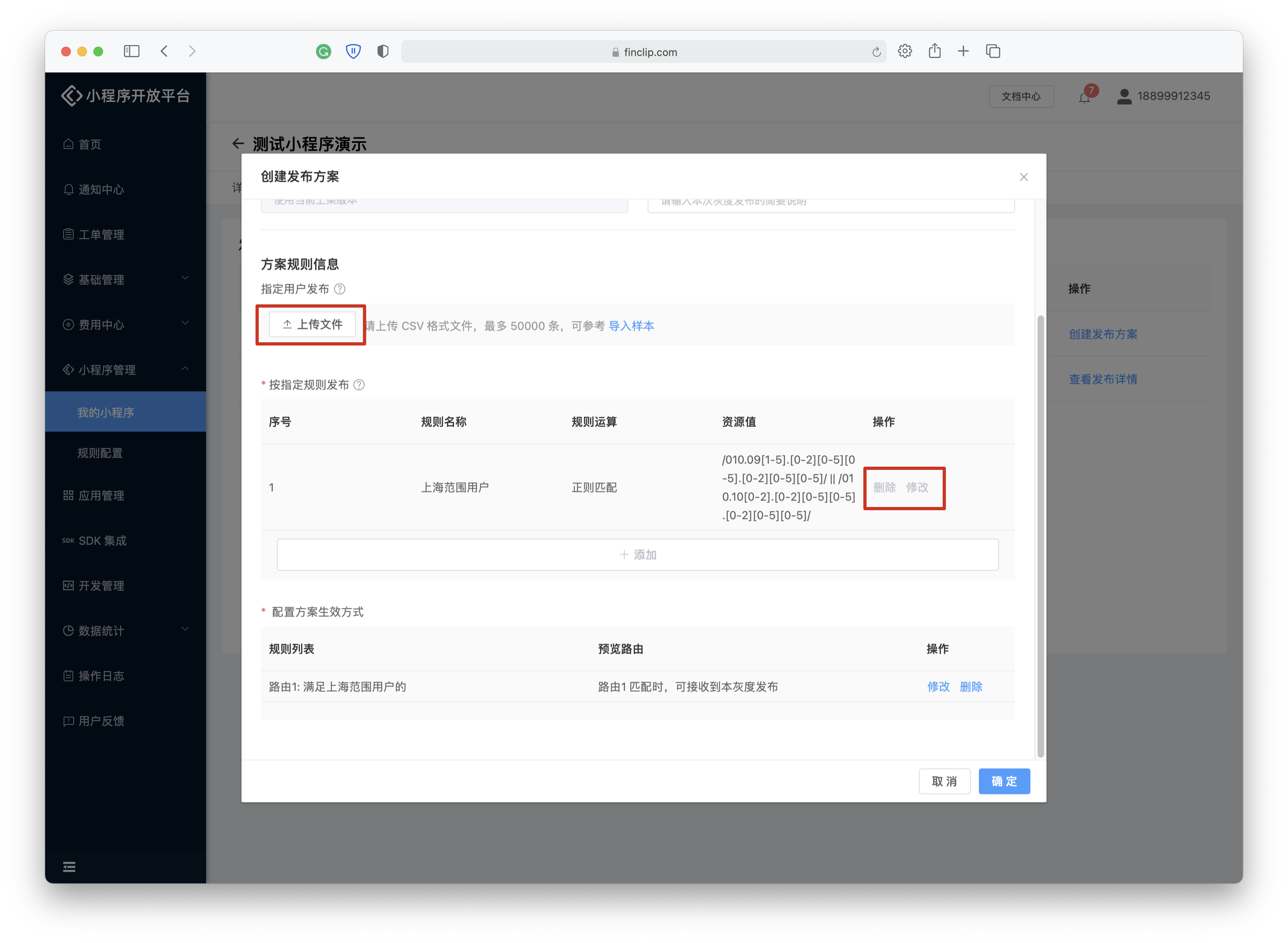Close the 创建发布方案 dialog

(1024, 177)
